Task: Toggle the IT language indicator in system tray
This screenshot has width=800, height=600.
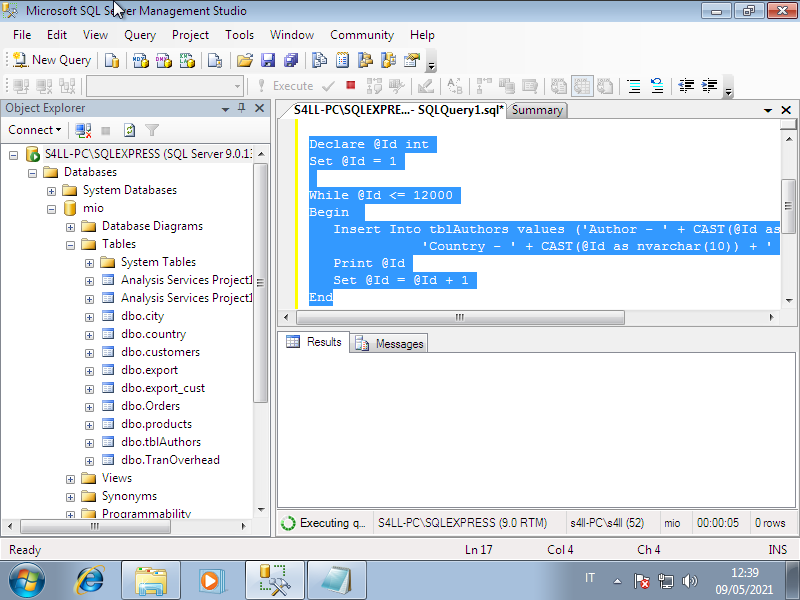Action: (x=590, y=578)
